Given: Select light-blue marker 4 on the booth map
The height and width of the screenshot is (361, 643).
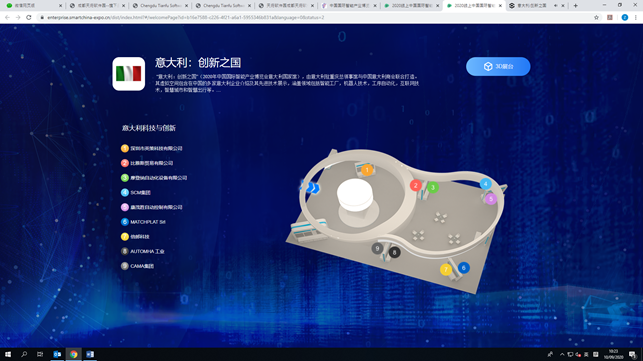Looking at the screenshot, I should click(486, 184).
